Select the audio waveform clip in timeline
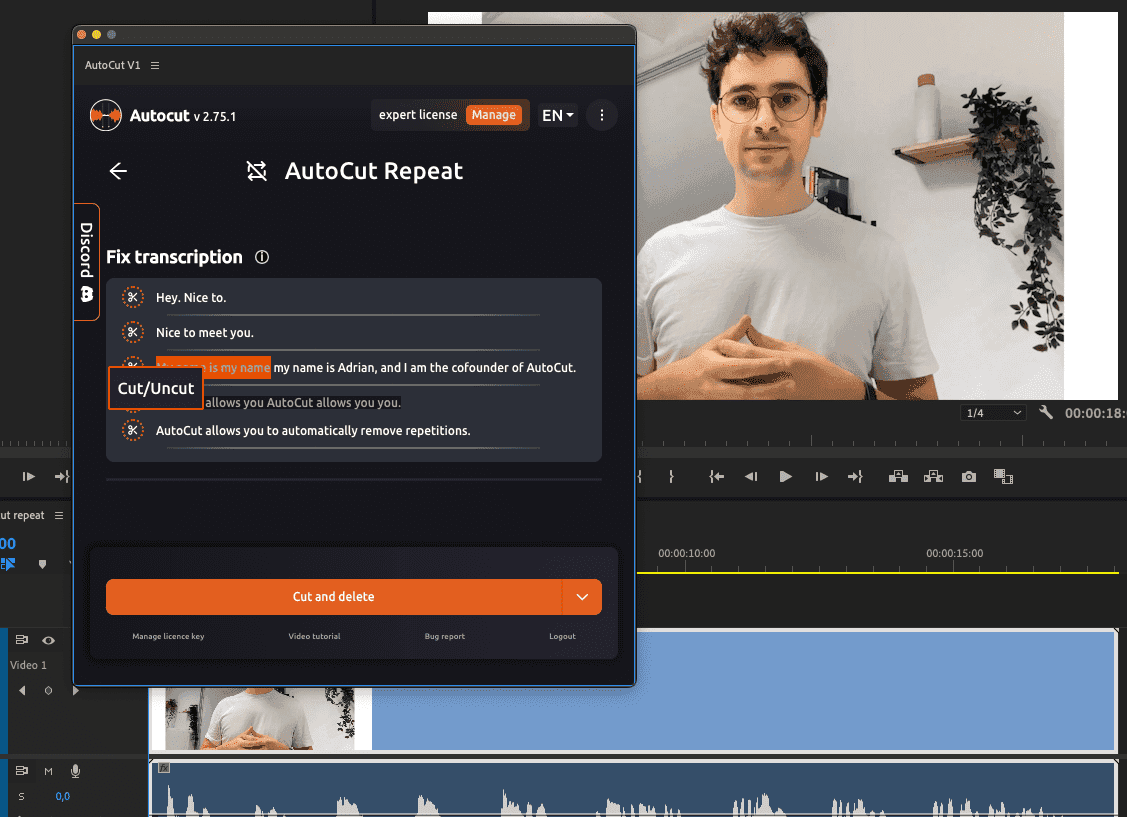Viewport: 1127px width, 817px height. coord(633,788)
